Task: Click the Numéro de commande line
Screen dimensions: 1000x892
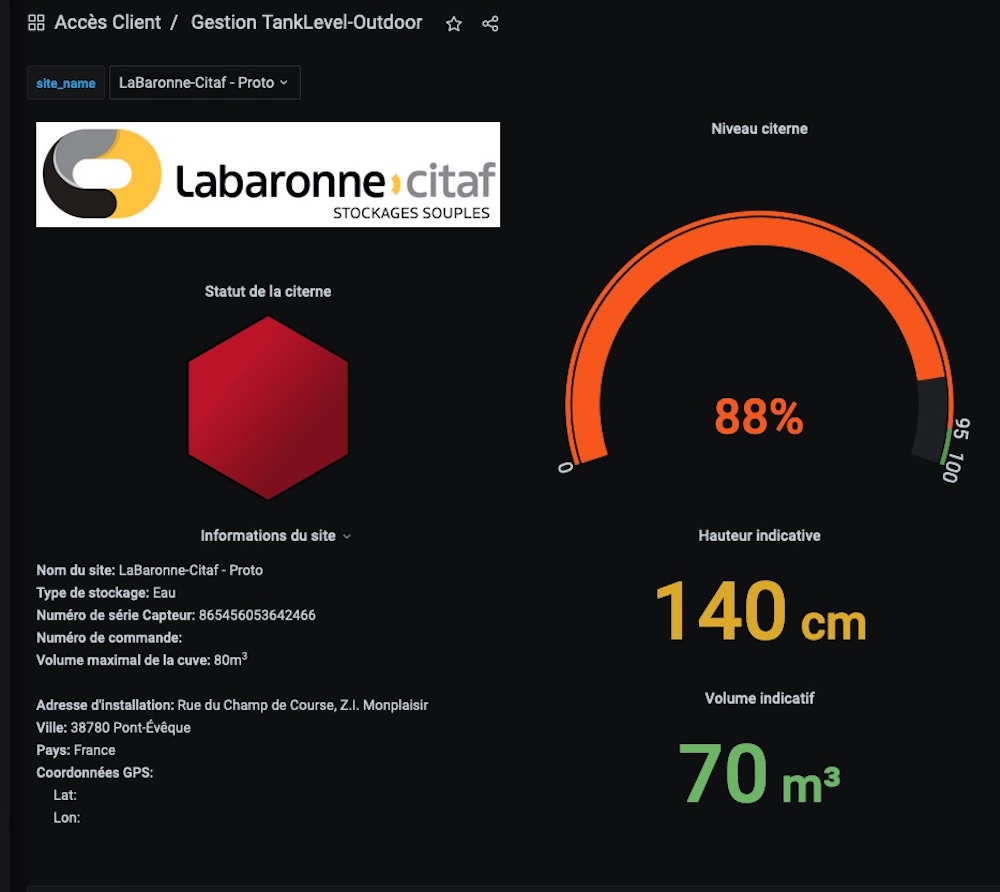Action: tap(109, 638)
